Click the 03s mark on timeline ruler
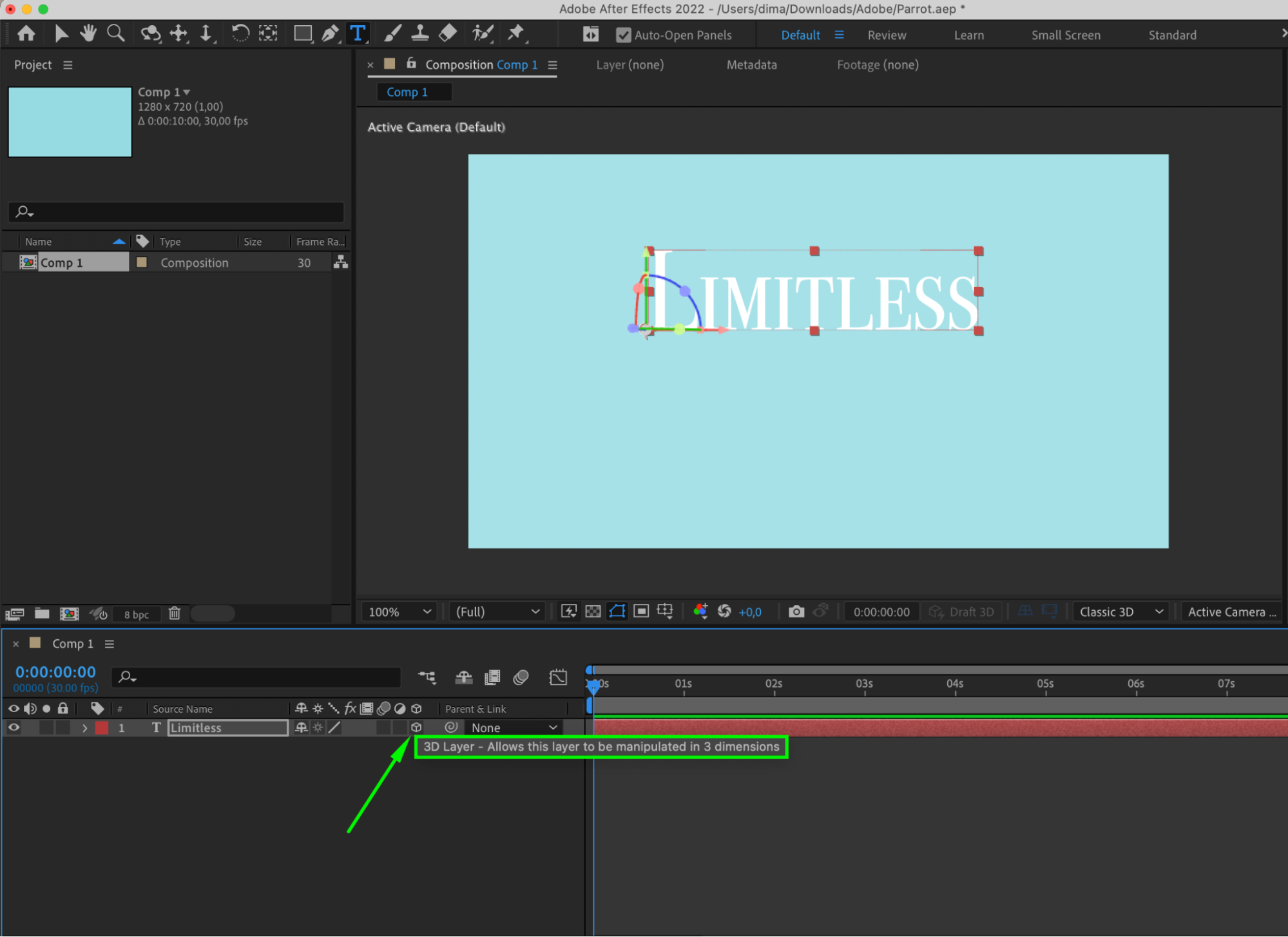Image resolution: width=1288 pixels, height=937 pixels. coord(864,684)
